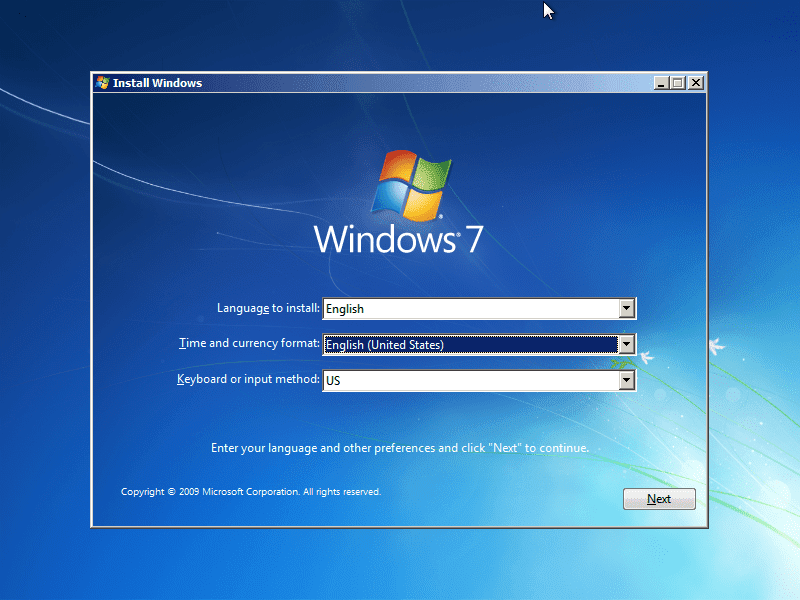
Task: Click the Microsoft copyright text
Action: [x=250, y=491]
